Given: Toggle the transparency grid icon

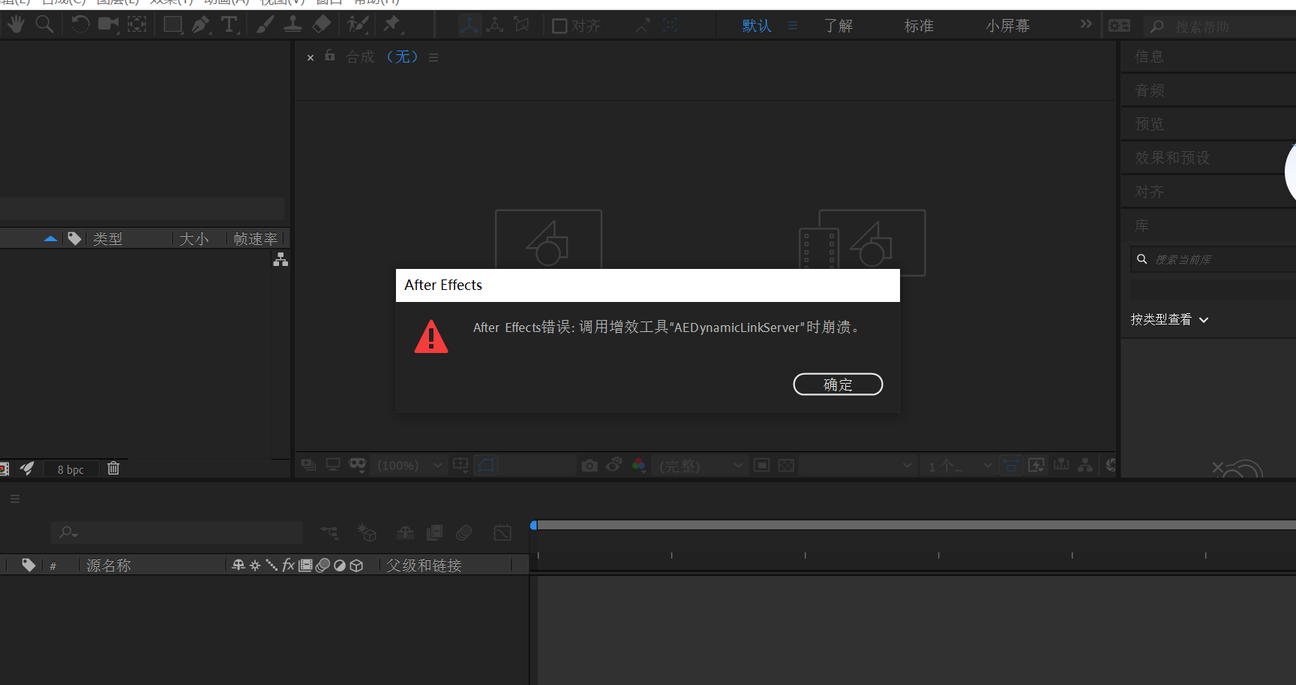Looking at the screenshot, I should 786,465.
